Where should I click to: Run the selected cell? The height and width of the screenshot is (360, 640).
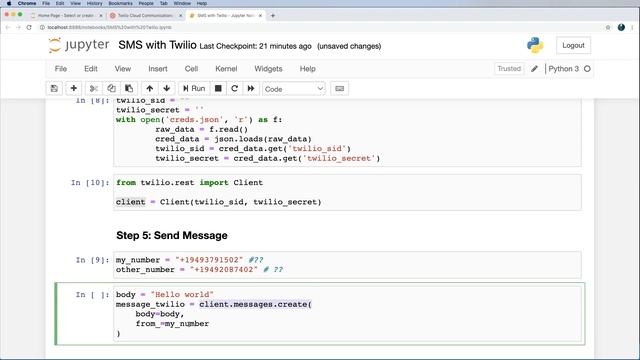[x=194, y=89]
